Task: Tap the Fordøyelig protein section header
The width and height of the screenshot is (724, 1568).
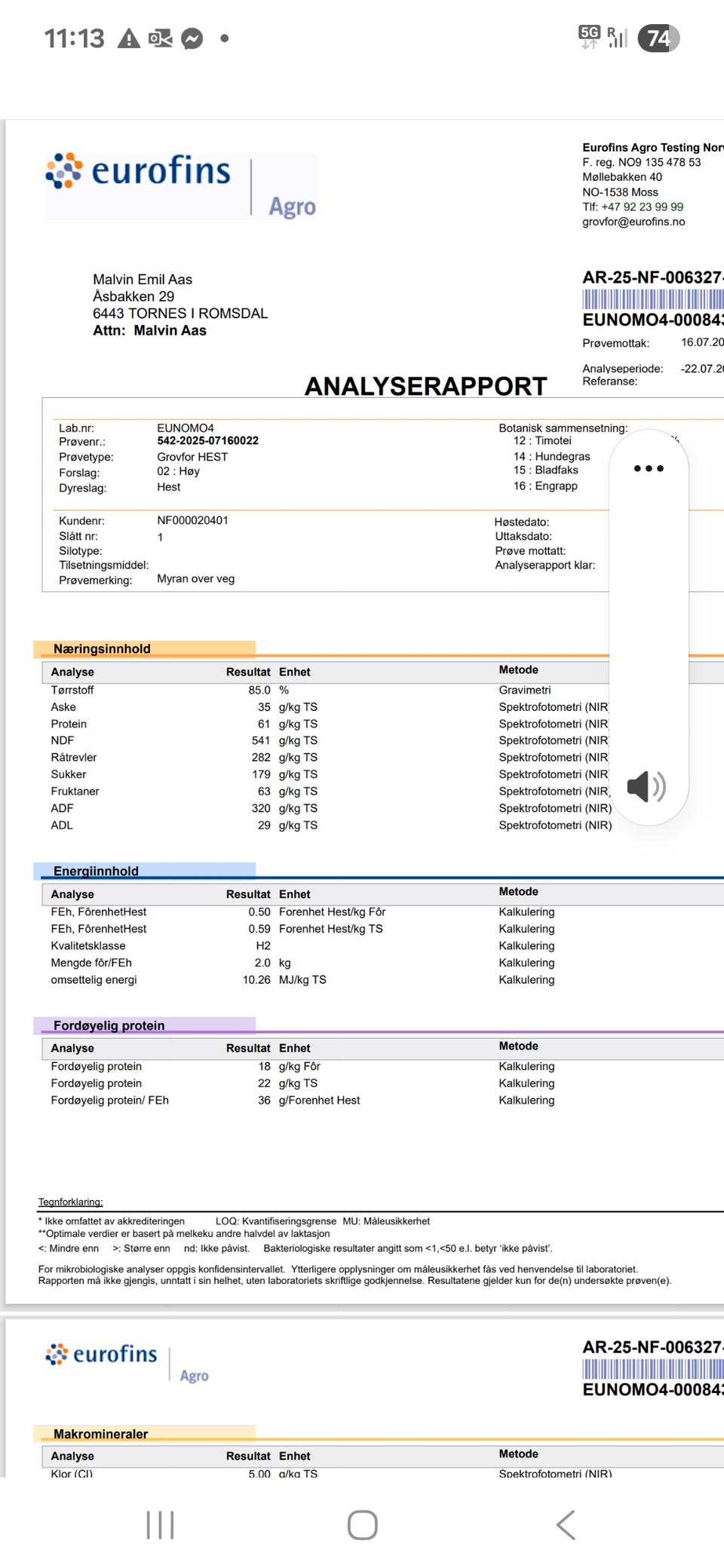Action: click(144, 1025)
